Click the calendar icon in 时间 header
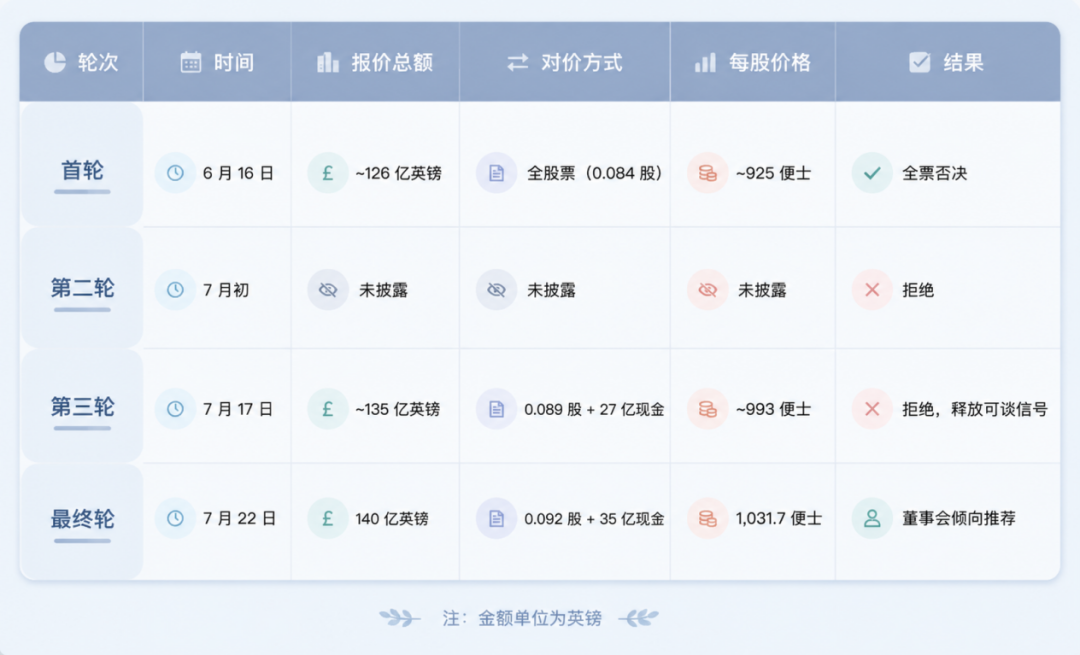Image resolution: width=1080 pixels, height=655 pixels. click(191, 63)
